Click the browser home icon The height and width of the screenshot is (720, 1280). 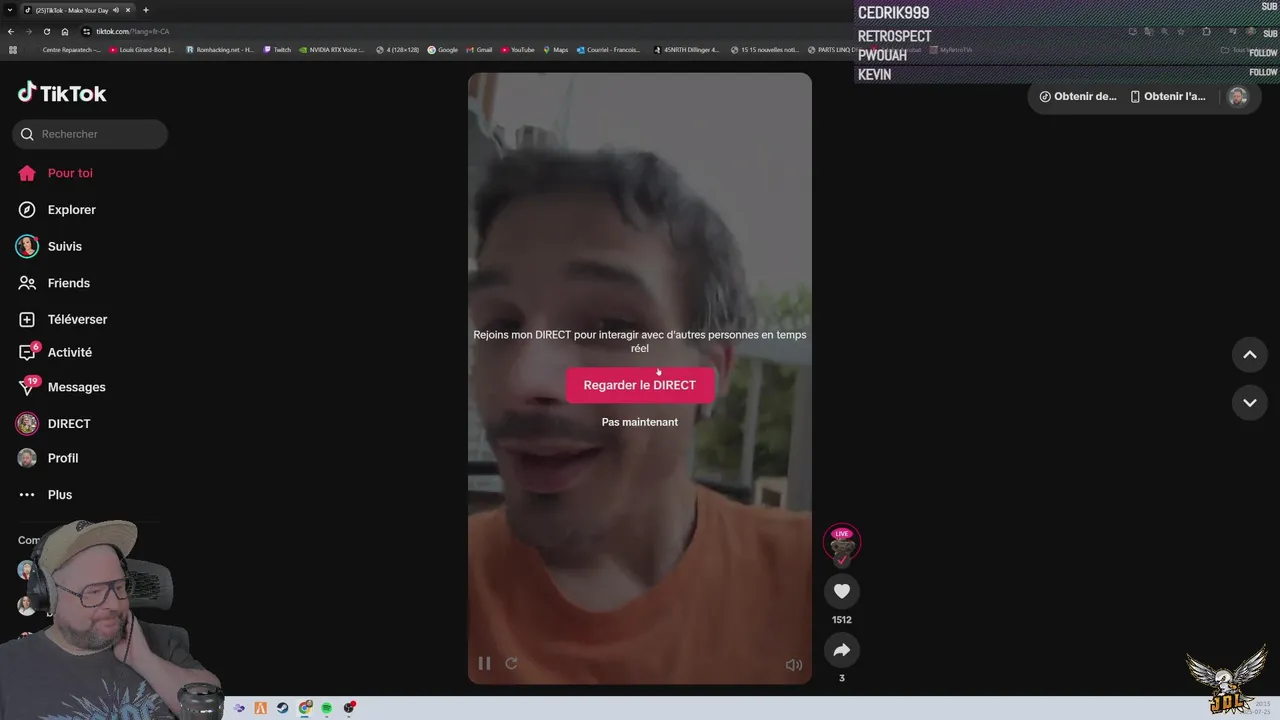click(65, 31)
